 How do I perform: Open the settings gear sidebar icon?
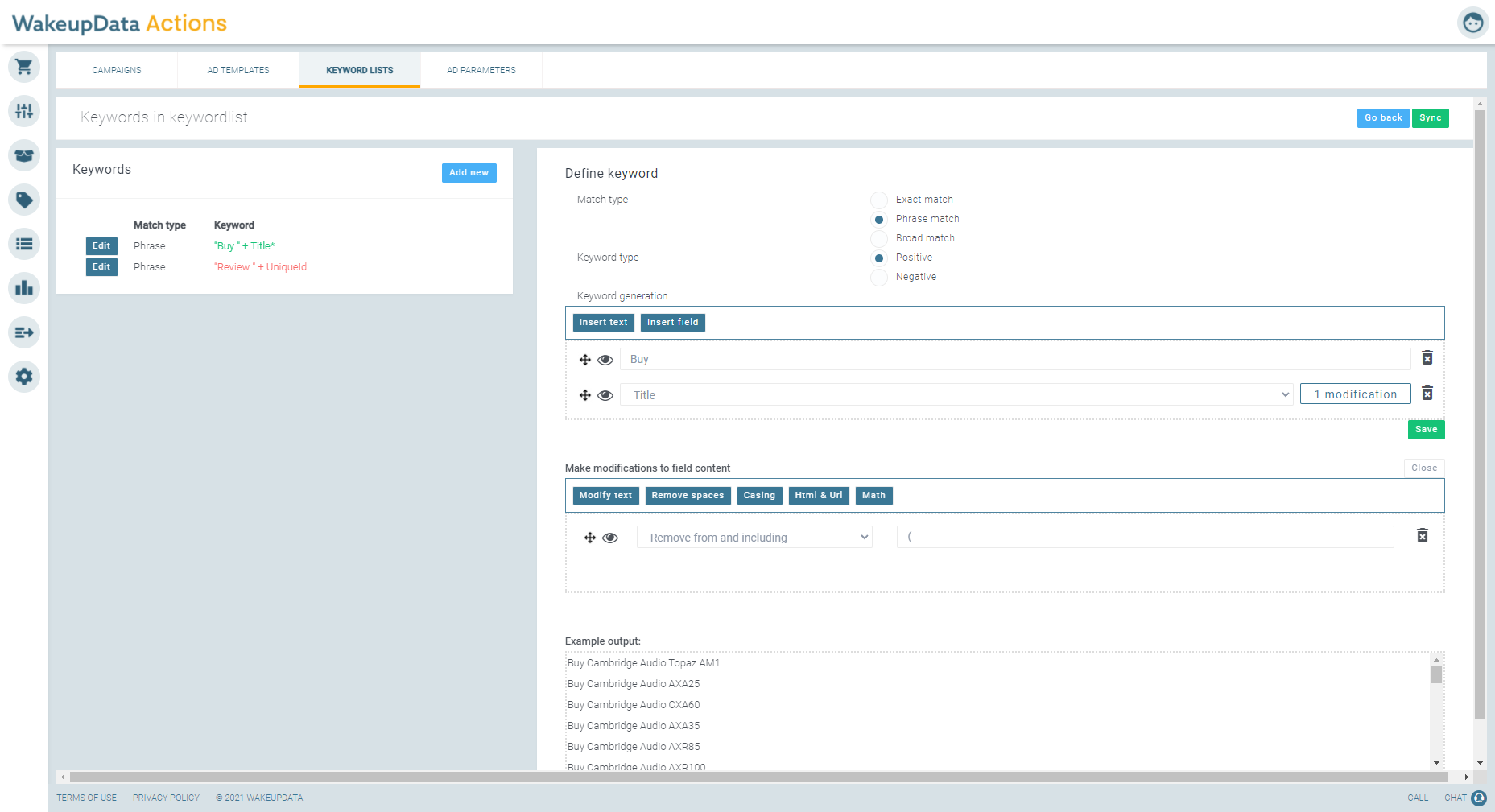tap(24, 377)
